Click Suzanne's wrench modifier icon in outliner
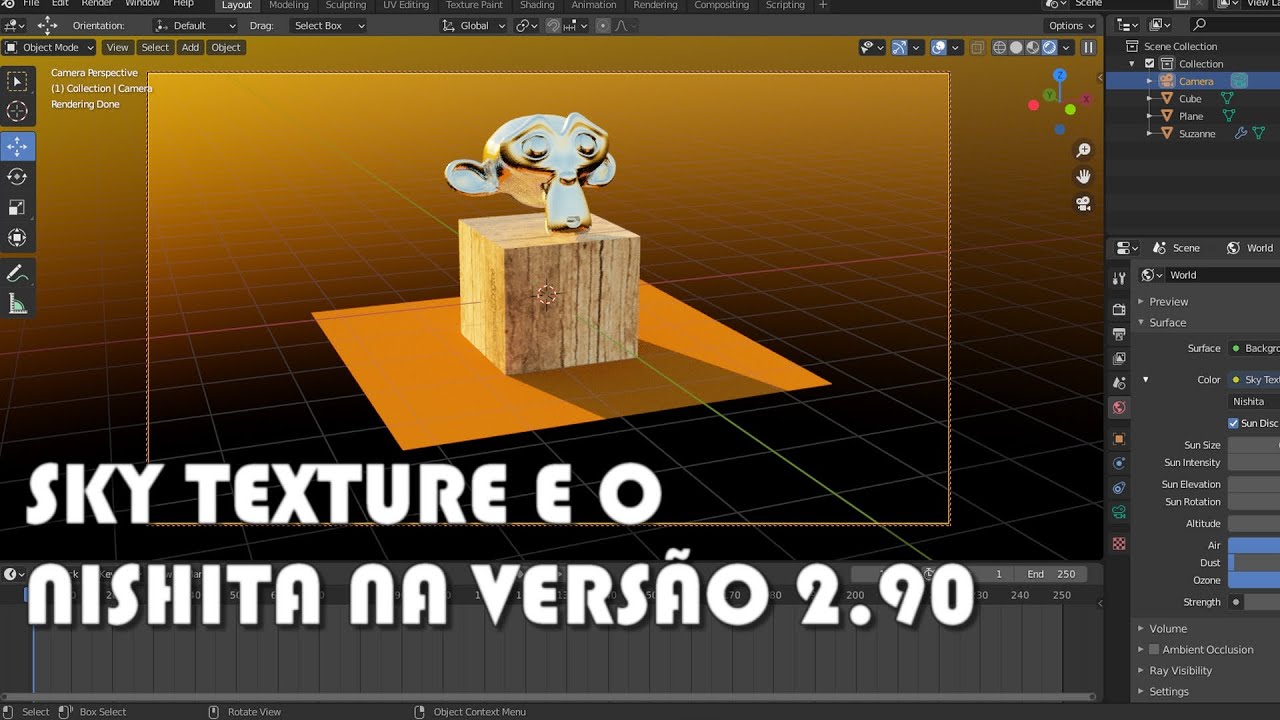This screenshot has width=1280, height=720. pyautogui.click(x=1241, y=133)
